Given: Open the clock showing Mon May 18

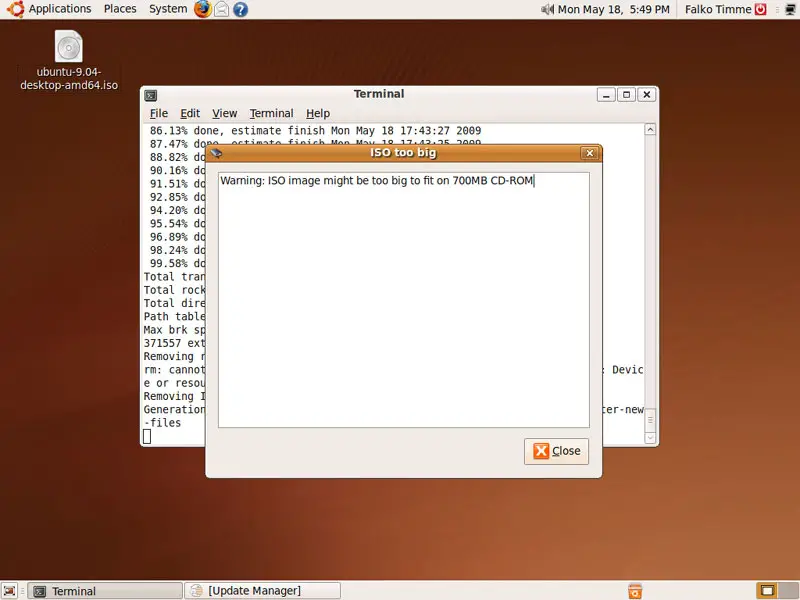Looking at the screenshot, I should [x=613, y=9].
